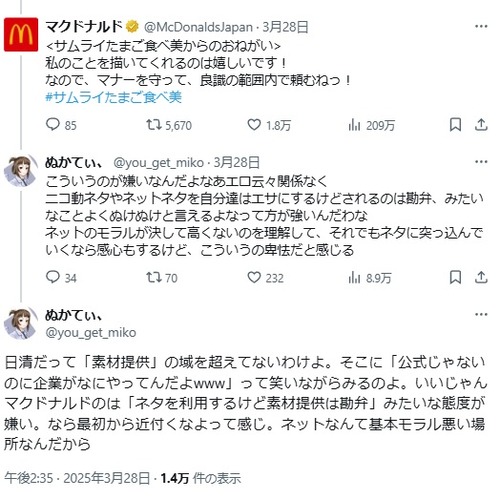Open more menu on the main ぬかてぃ、 tweet
Viewport: 500px width, 499px height.
[481, 314]
